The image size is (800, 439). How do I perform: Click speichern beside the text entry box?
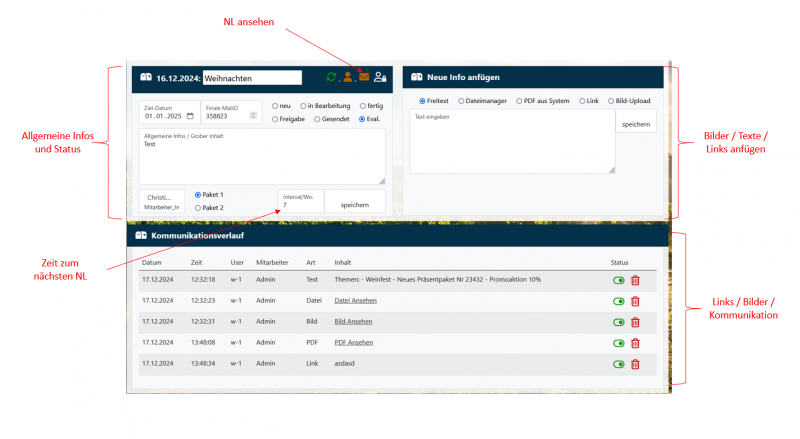[636, 125]
